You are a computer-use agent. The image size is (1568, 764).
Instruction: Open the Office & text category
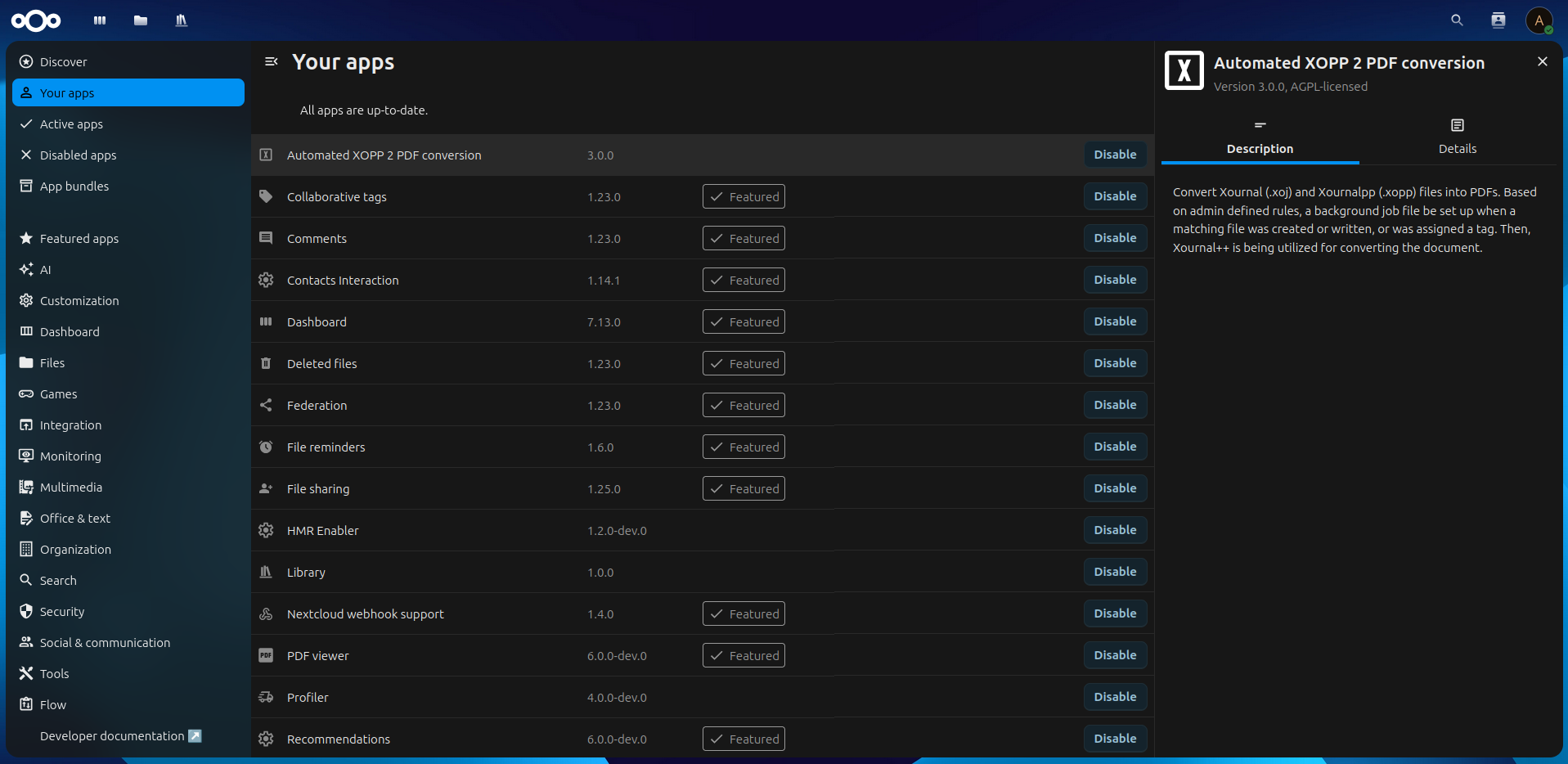coord(128,518)
